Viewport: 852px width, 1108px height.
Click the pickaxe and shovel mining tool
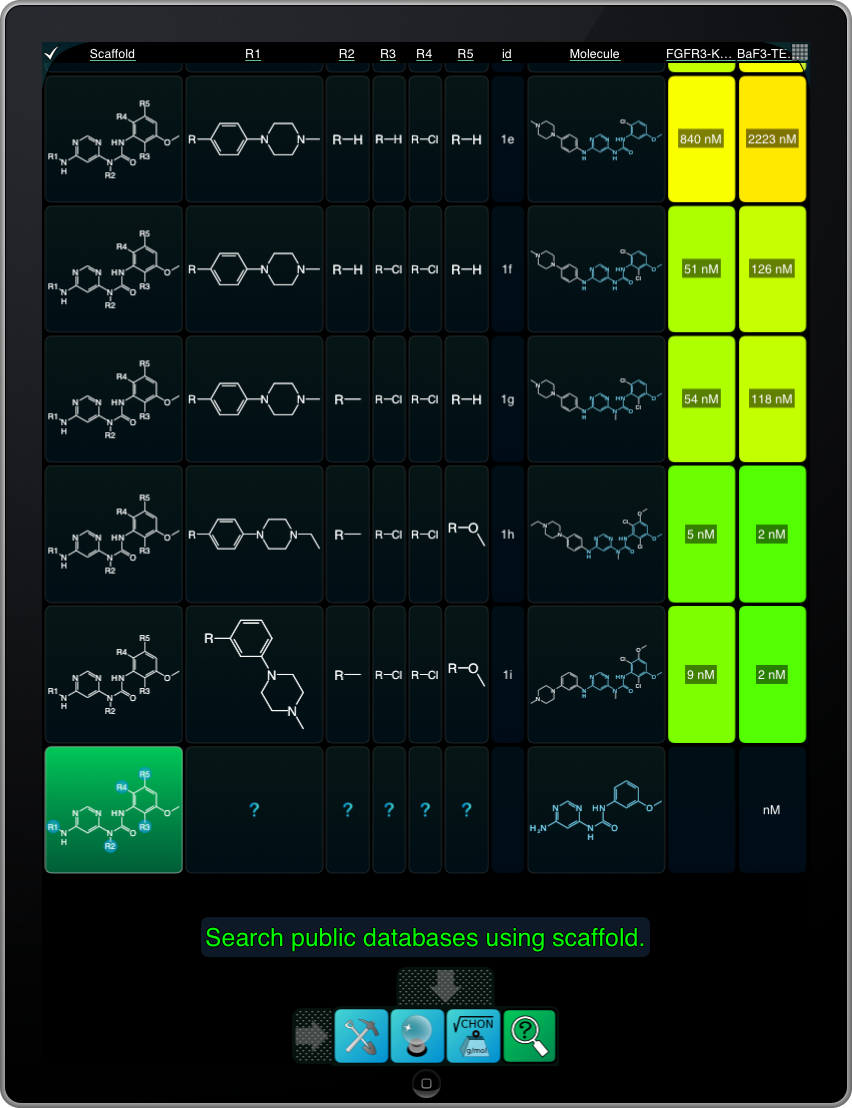click(x=361, y=1036)
